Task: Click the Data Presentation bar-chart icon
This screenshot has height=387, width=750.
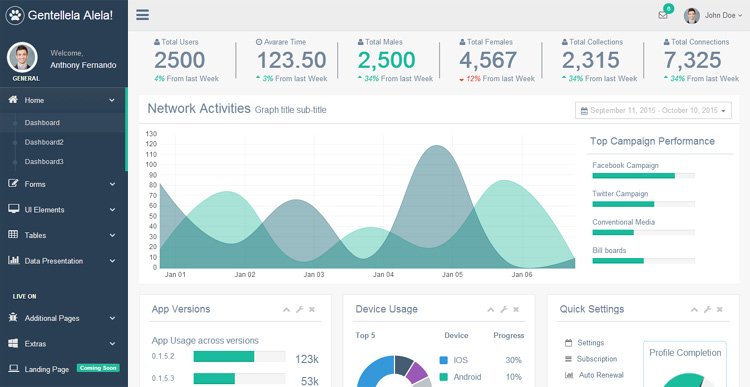Action: click(13, 260)
